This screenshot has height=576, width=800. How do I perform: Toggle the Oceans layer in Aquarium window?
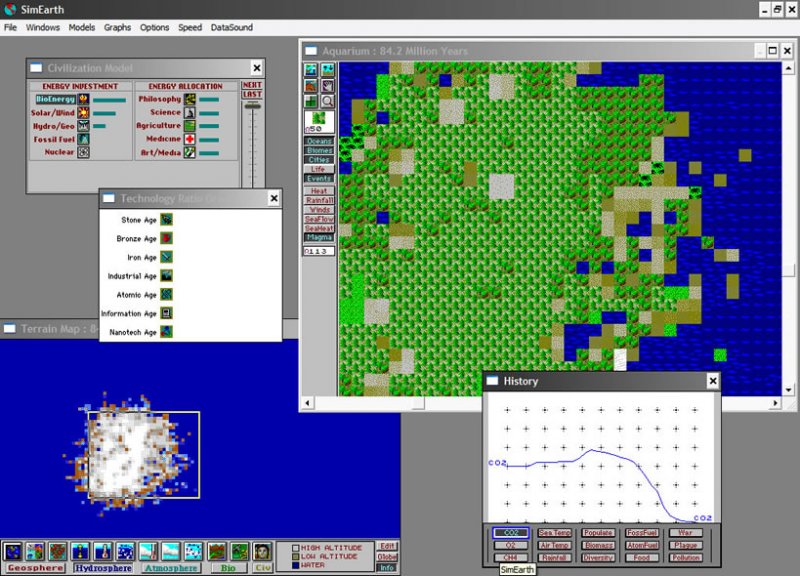click(319, 141)
